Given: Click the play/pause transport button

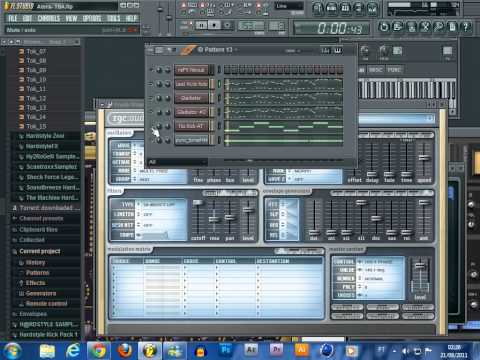Looking at the screenshot, I should [201, 25].
